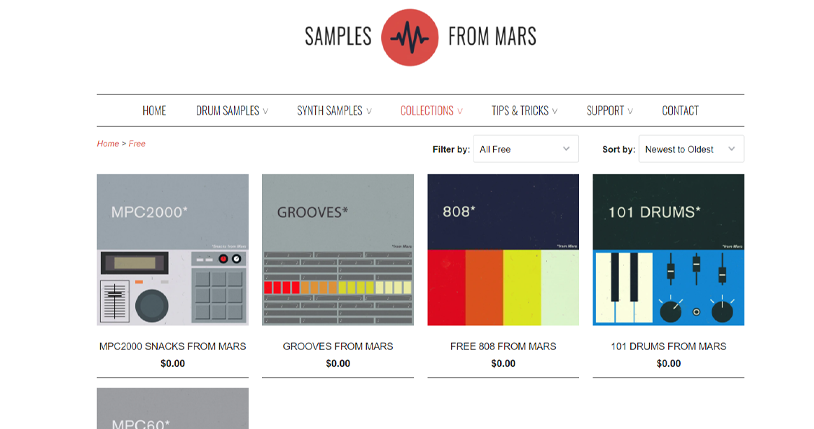Image resolution: width=814 pixels, height=429 pixels.
Task: Open the GROOVES product thumbnail
Action: tap(338, 250)
